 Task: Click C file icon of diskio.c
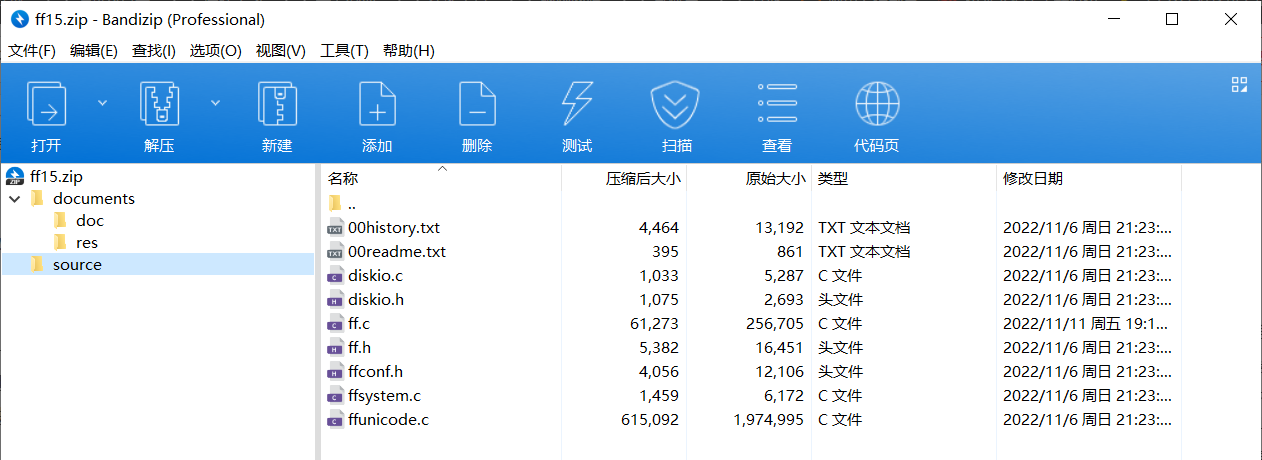pyautogui.click(x=335, y=276)
